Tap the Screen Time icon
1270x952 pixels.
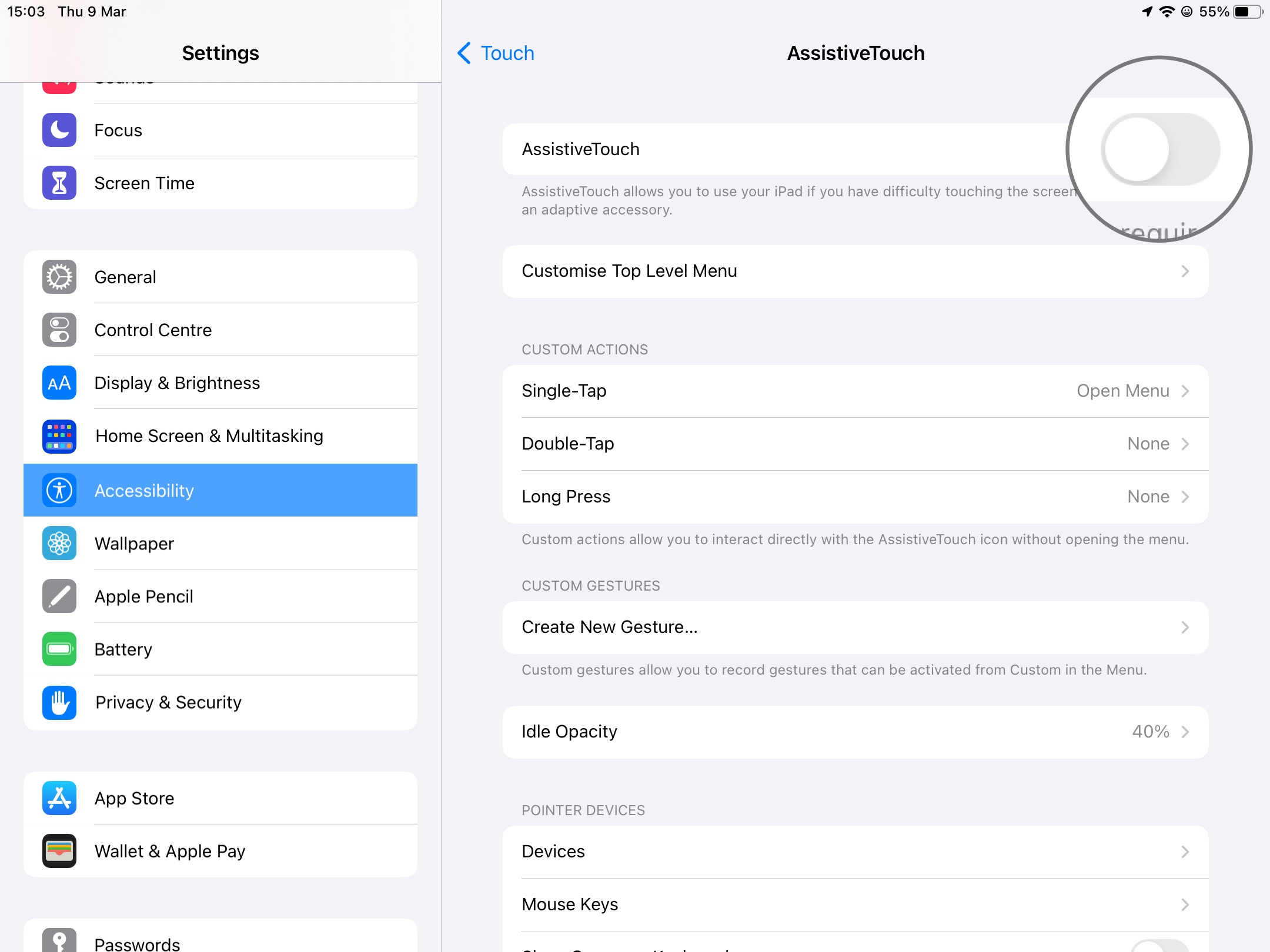(59, 182)
